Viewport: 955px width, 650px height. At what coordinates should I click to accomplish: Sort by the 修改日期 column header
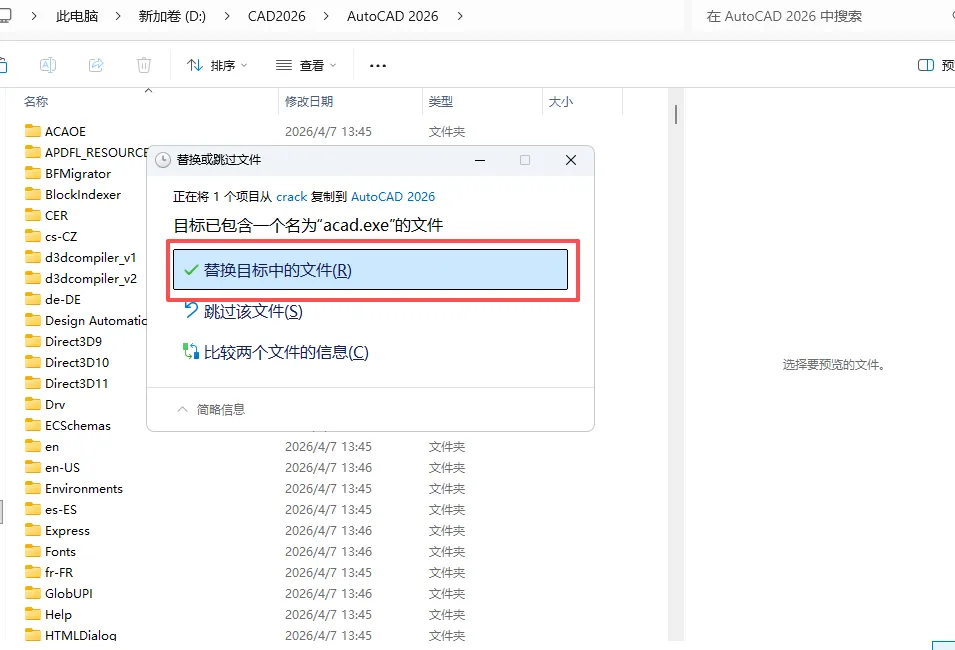(309, 102)
